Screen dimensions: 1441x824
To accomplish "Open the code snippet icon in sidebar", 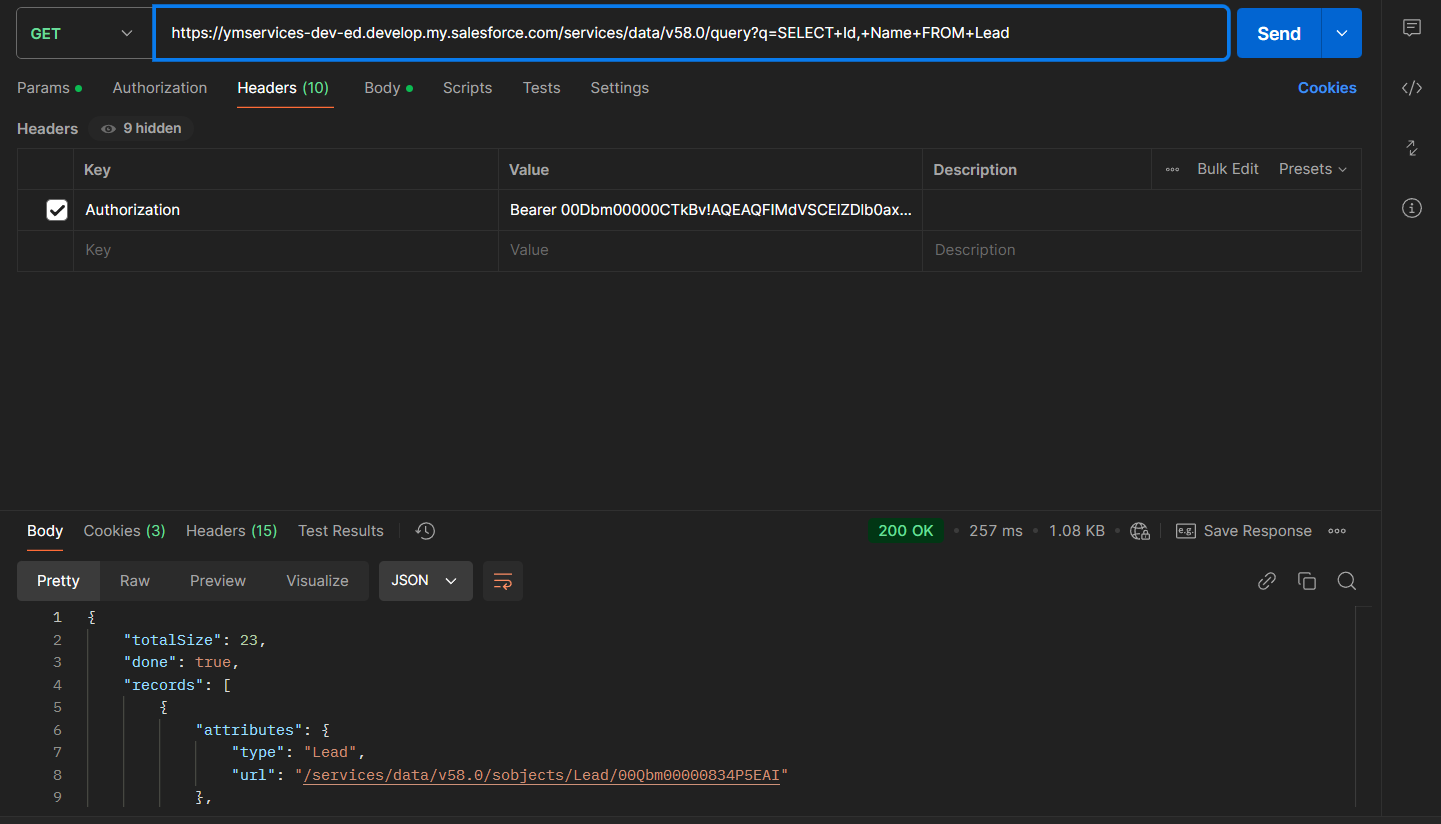I will (x=1411, y=88).
